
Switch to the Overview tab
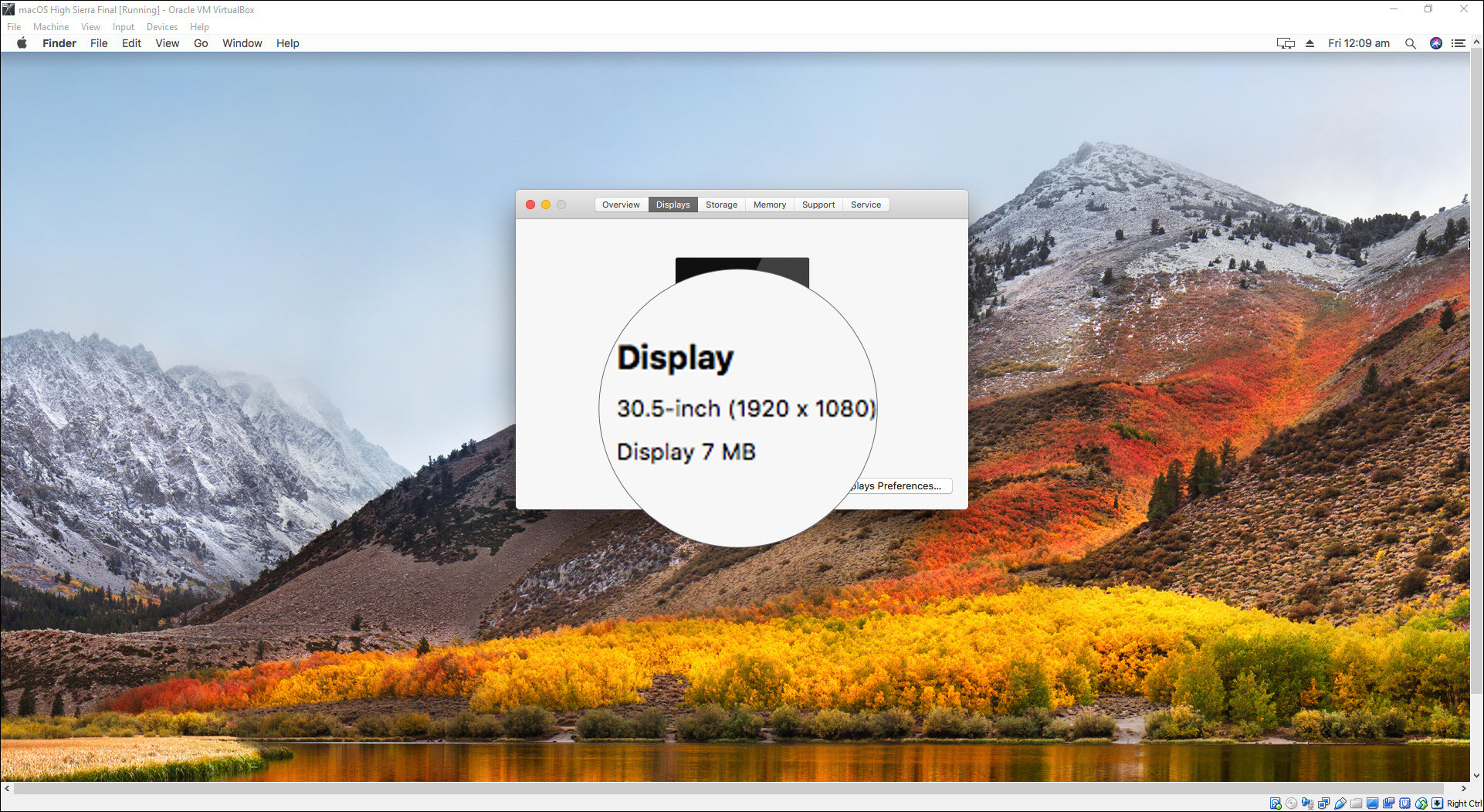(621, 205)
